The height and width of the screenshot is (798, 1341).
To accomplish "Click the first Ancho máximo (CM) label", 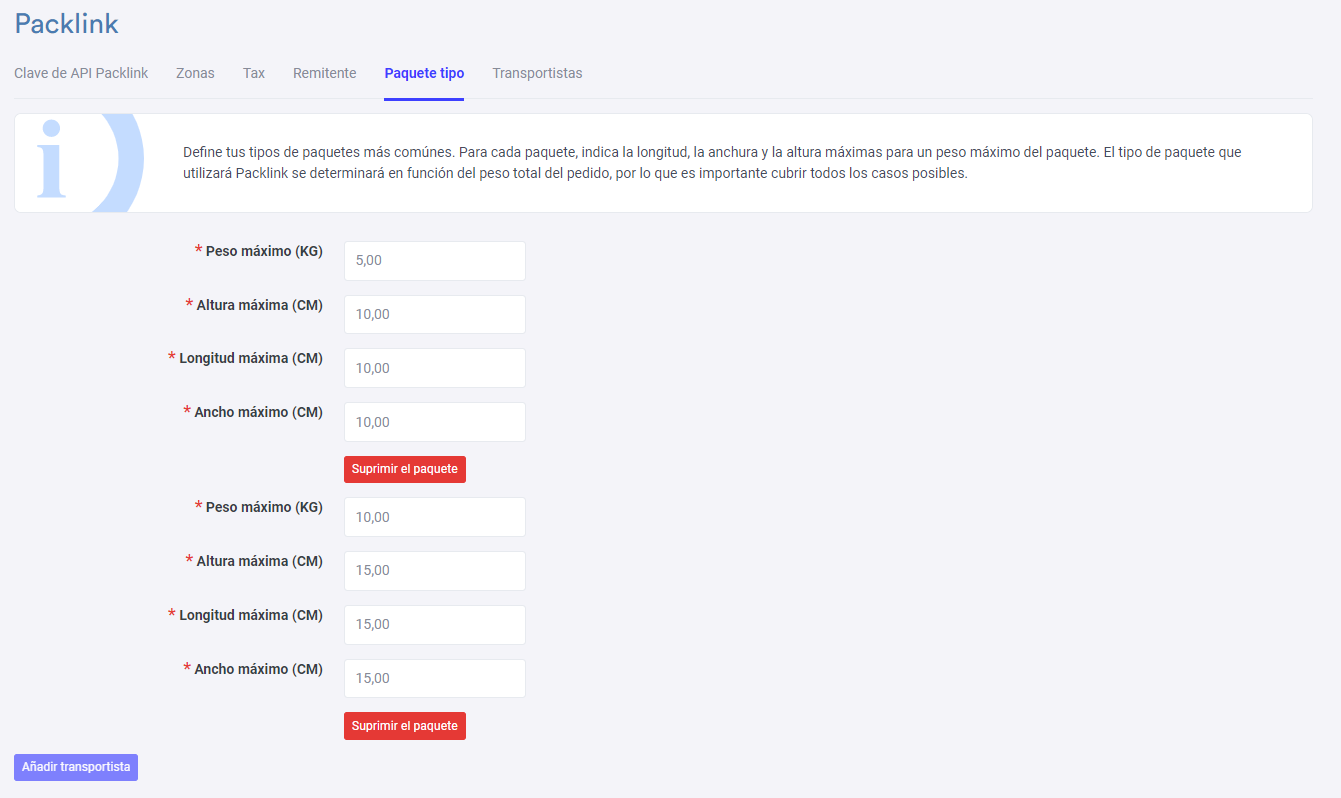I will pos(258,412).
